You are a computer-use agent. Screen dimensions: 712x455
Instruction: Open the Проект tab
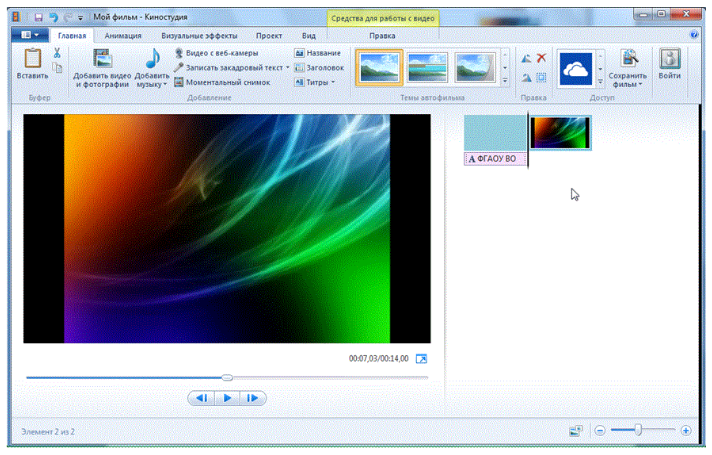coord(269,35)
